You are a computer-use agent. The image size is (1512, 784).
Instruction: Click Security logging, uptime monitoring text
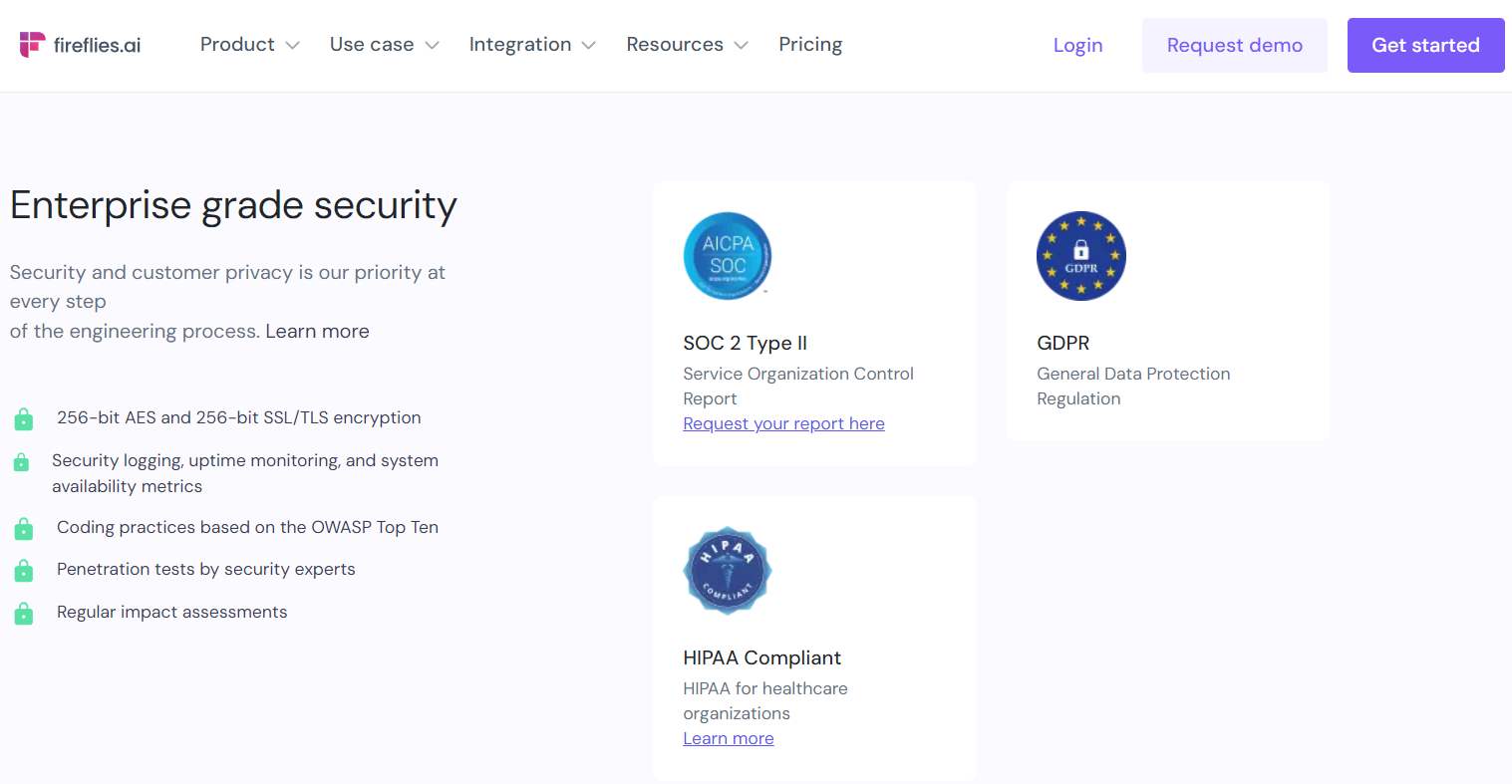pos(245,473)
